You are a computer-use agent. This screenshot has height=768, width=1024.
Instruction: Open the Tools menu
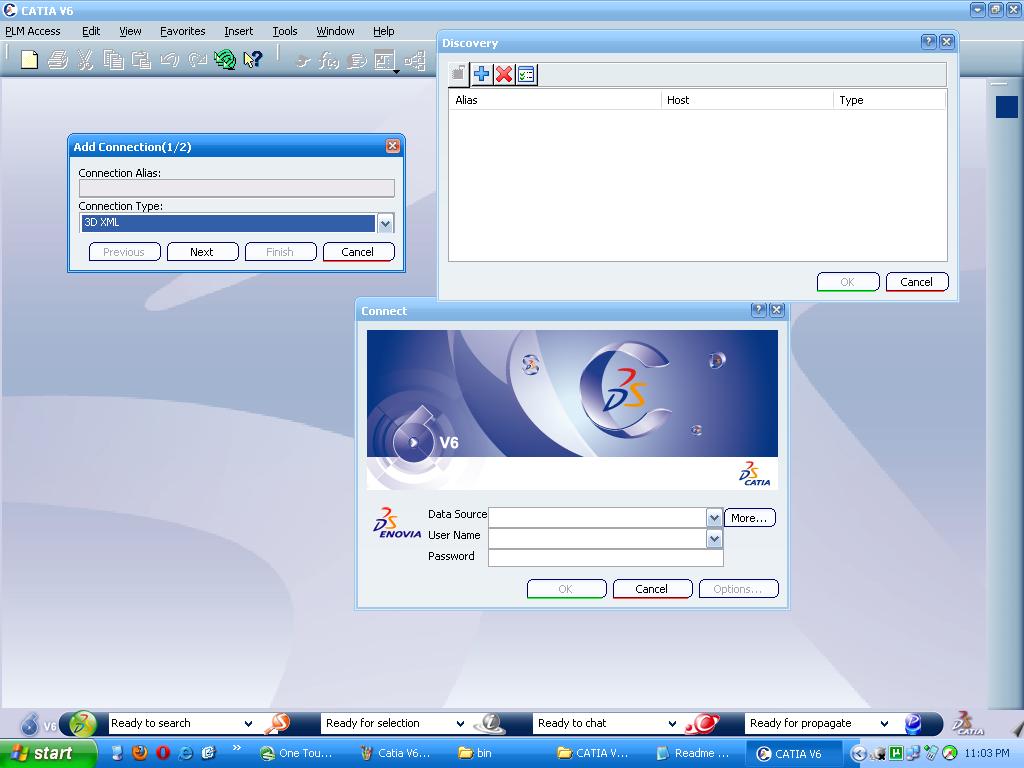(285, 31)
